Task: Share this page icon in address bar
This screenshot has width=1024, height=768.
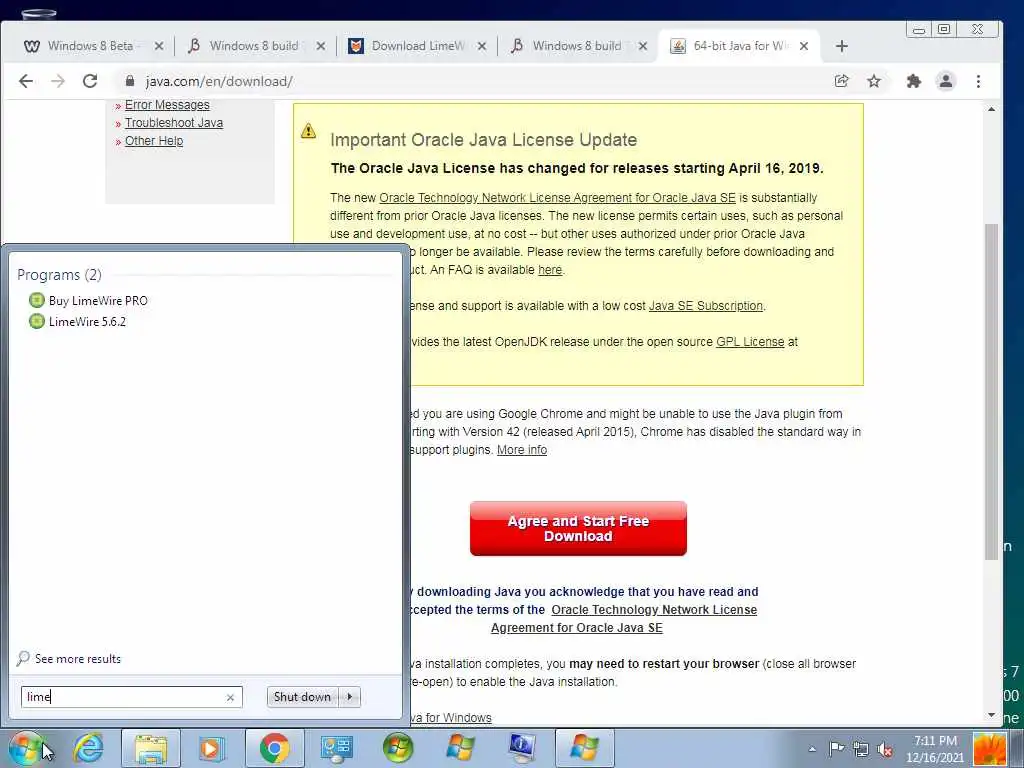Action: pos(842,81)
